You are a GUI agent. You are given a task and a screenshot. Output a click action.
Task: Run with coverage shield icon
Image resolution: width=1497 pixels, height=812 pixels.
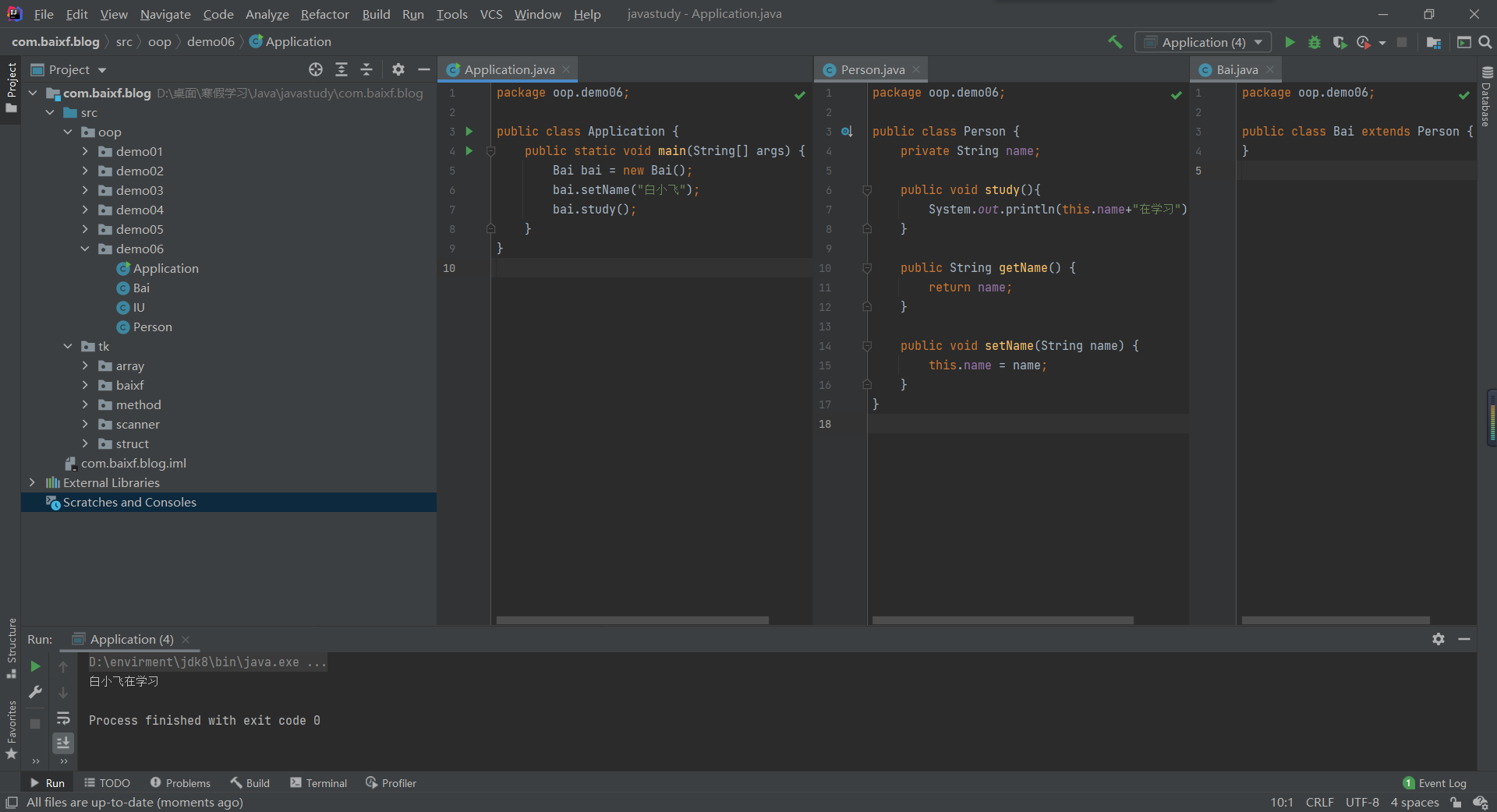1340,42
